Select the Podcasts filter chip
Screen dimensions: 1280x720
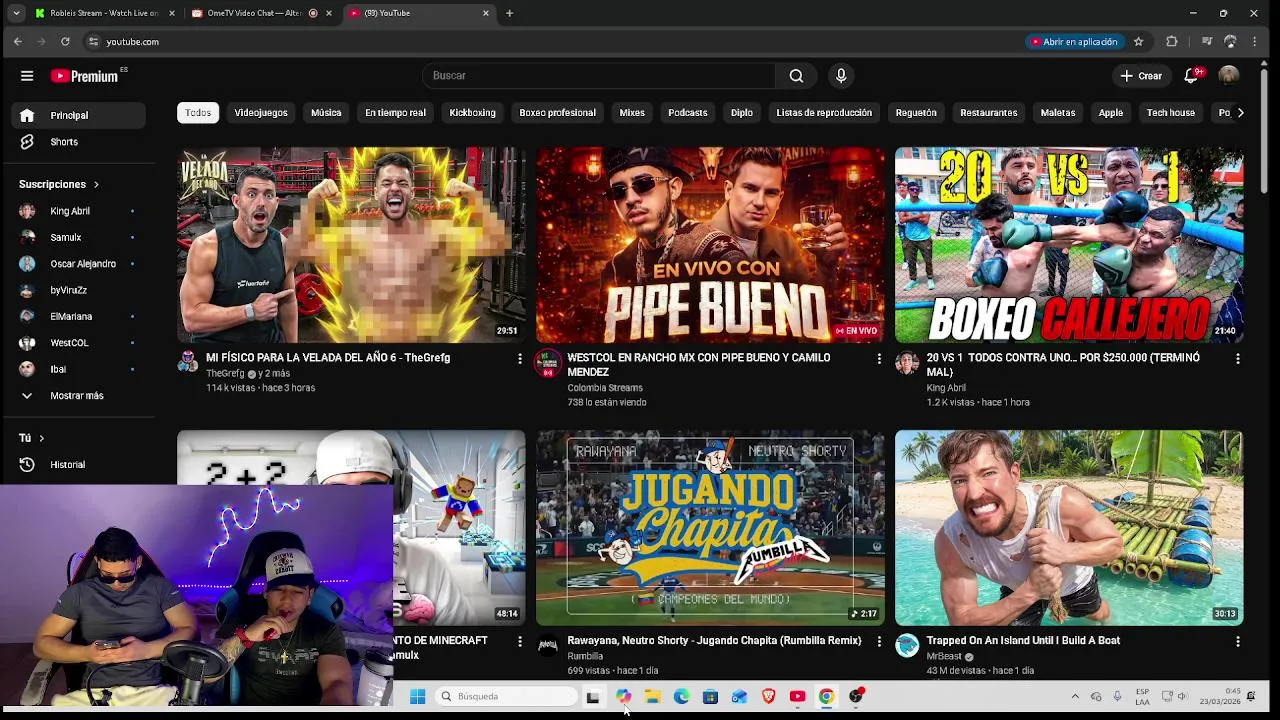pyautogui.click(x=687, y=113)
